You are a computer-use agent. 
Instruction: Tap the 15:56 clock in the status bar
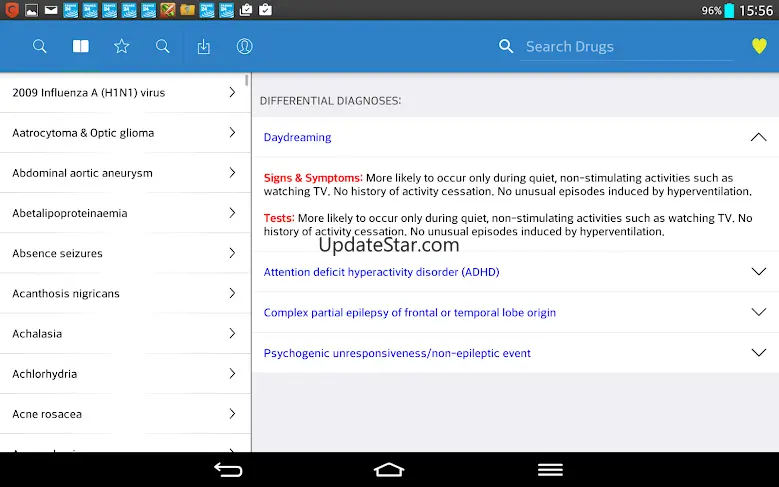coord(756,10)
